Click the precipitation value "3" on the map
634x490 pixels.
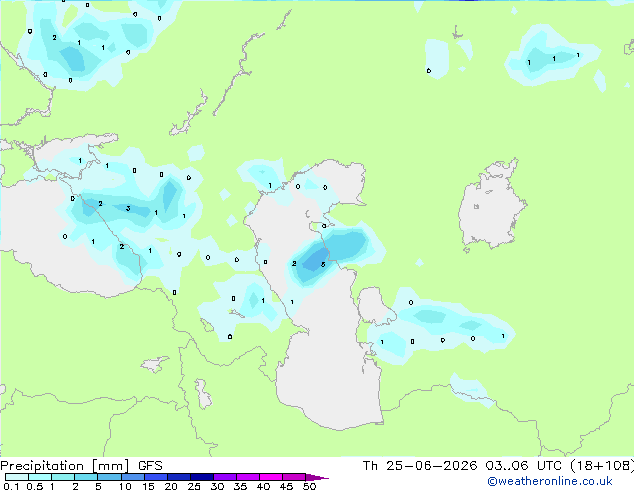click(128, 209)
